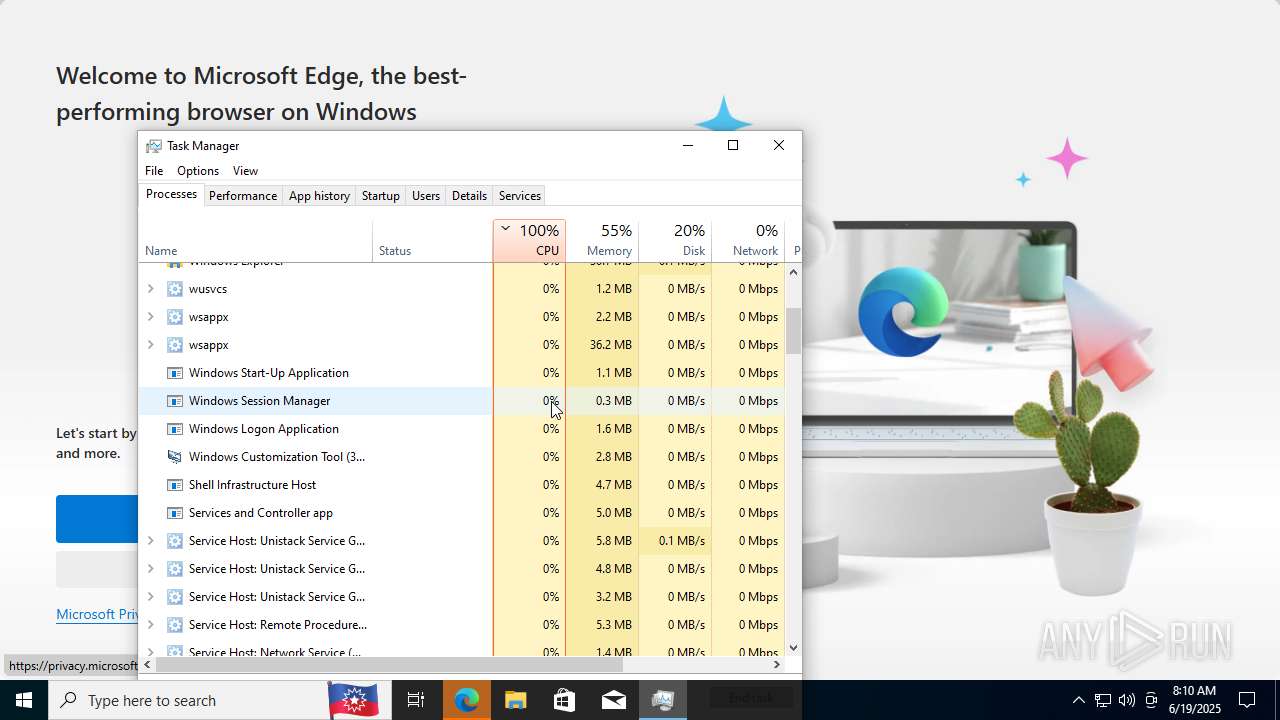Click the Windows Start-Up Application process icon

tap(175, 373)
